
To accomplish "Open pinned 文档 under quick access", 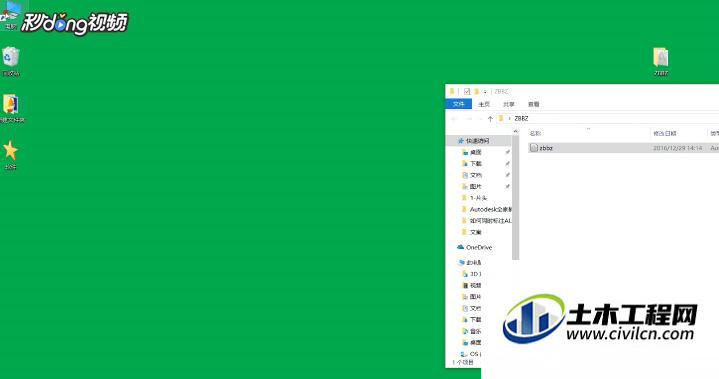I will (x=476, y=175).
